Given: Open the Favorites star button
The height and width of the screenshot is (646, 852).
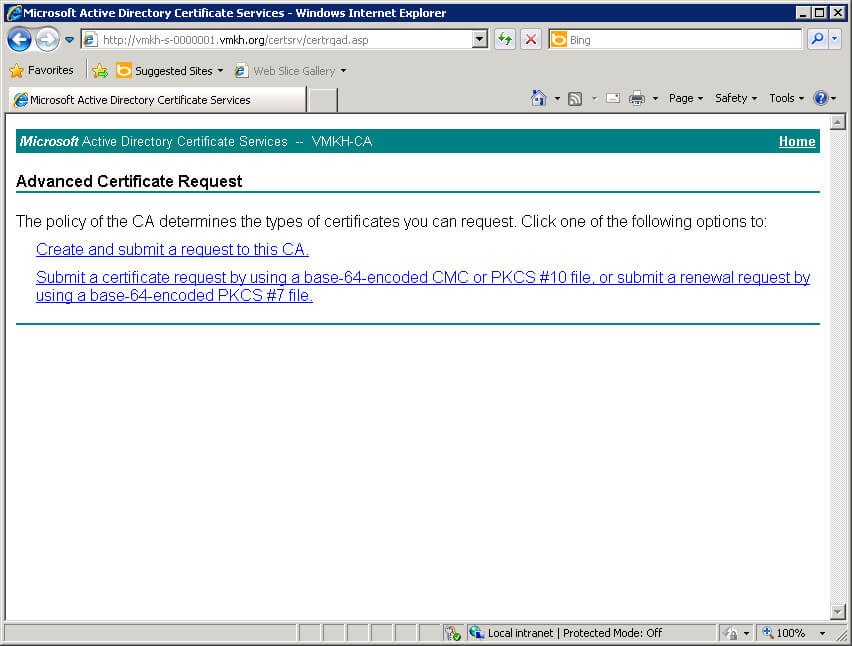Looking at the screenshot, I should tap(41, 71).
